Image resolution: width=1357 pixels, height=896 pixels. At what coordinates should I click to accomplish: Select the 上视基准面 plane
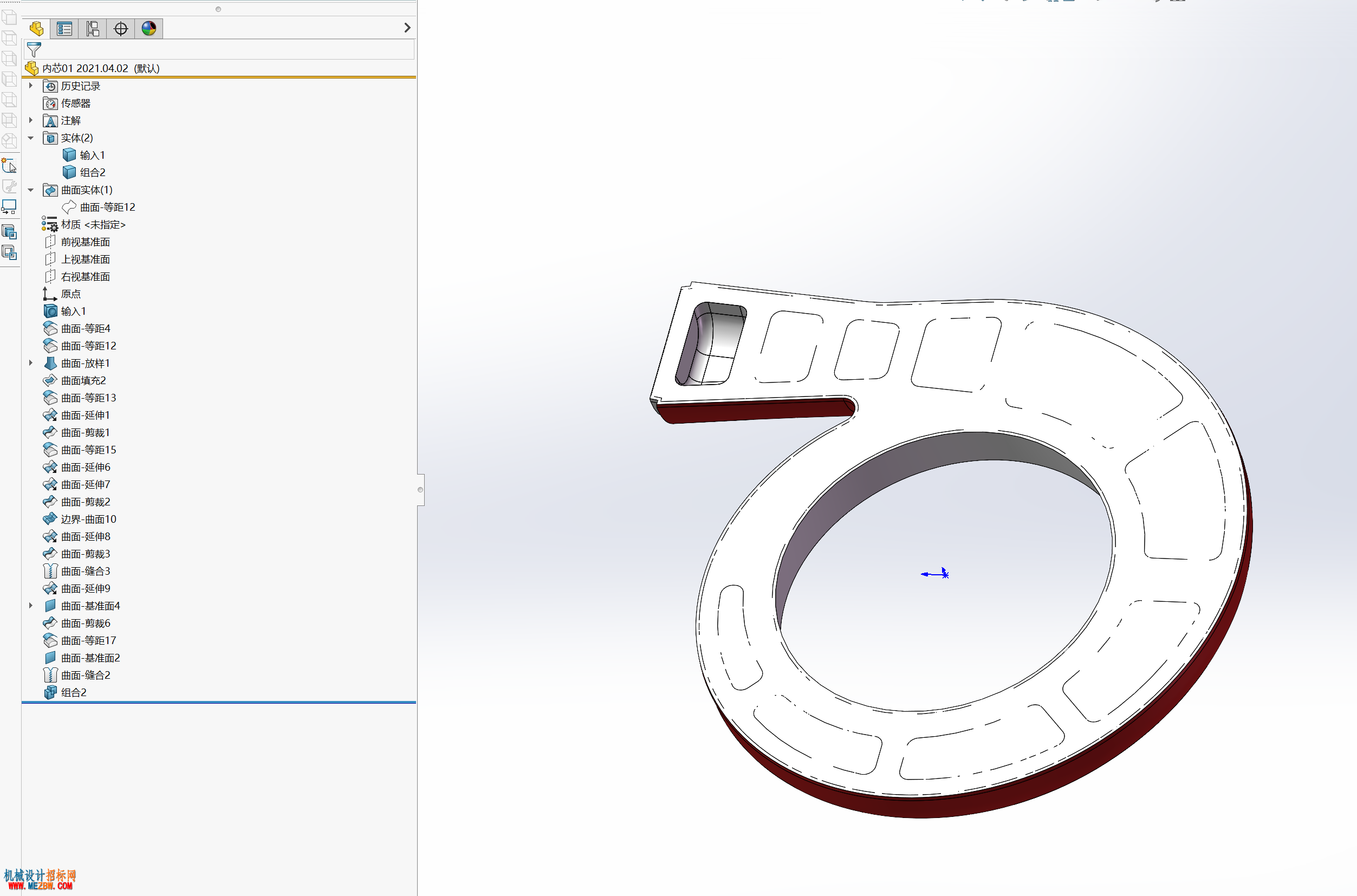coord(77,259)
